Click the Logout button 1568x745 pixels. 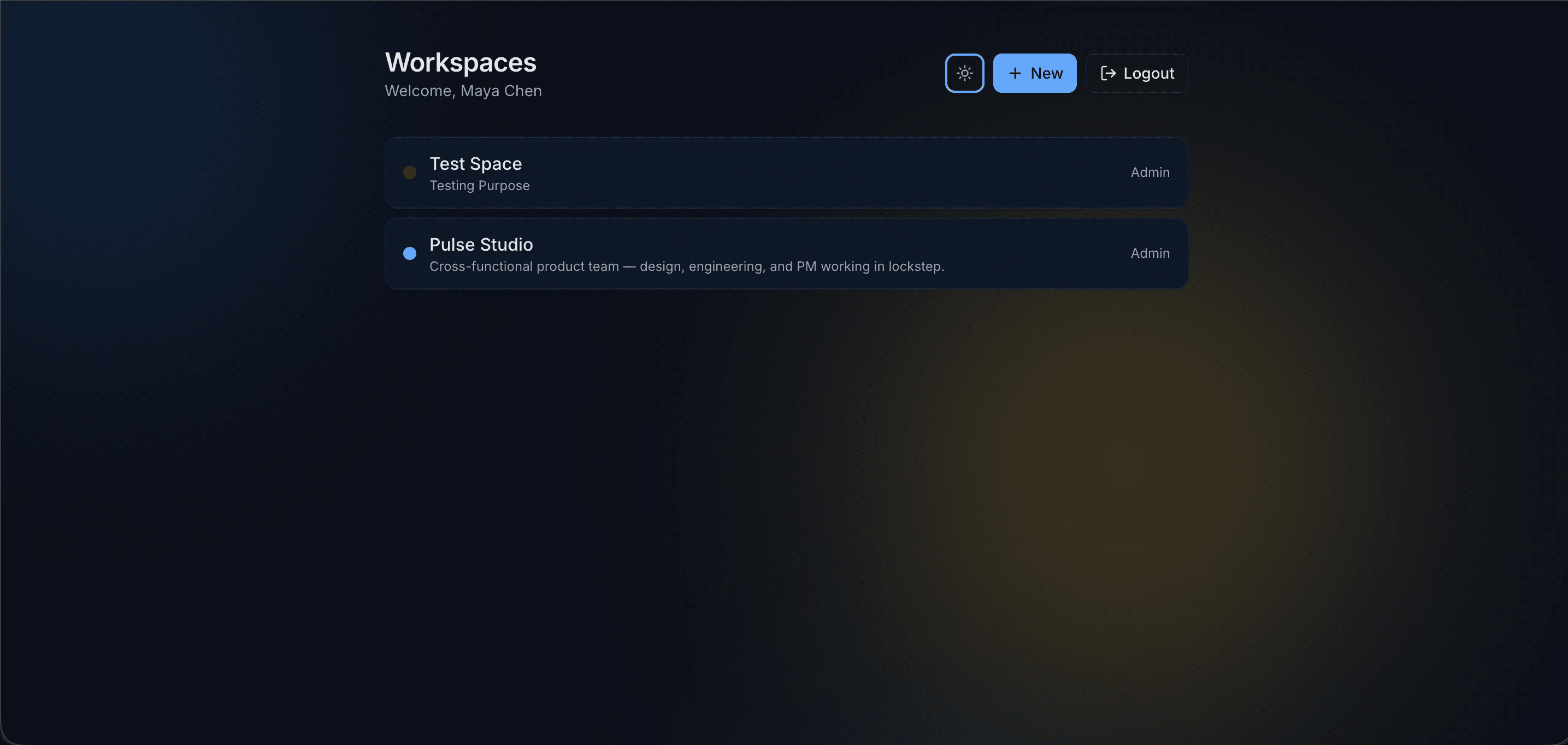click(x=1136, y=73)
